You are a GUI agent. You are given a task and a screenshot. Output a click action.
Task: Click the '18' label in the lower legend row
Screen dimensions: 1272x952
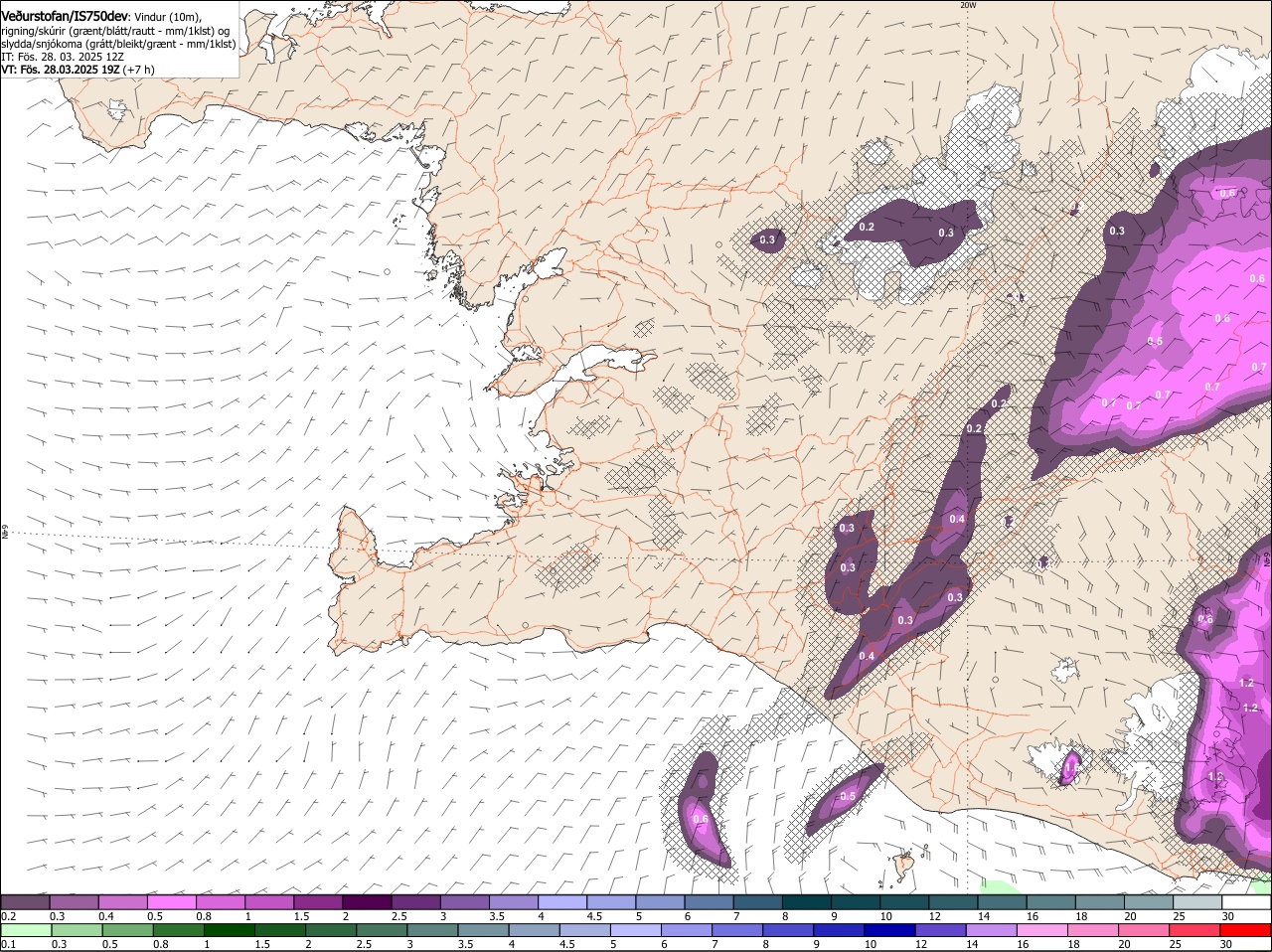(1073, 944)
